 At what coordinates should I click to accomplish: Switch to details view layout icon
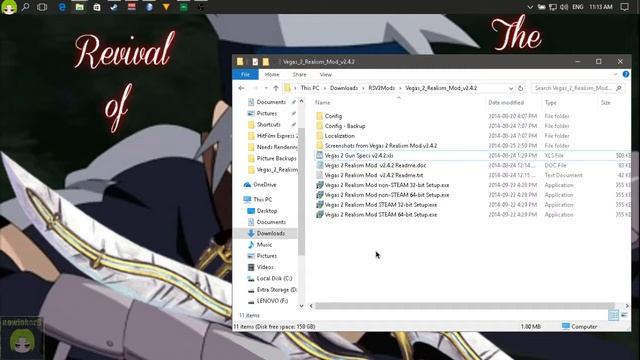tap(613, 315)
